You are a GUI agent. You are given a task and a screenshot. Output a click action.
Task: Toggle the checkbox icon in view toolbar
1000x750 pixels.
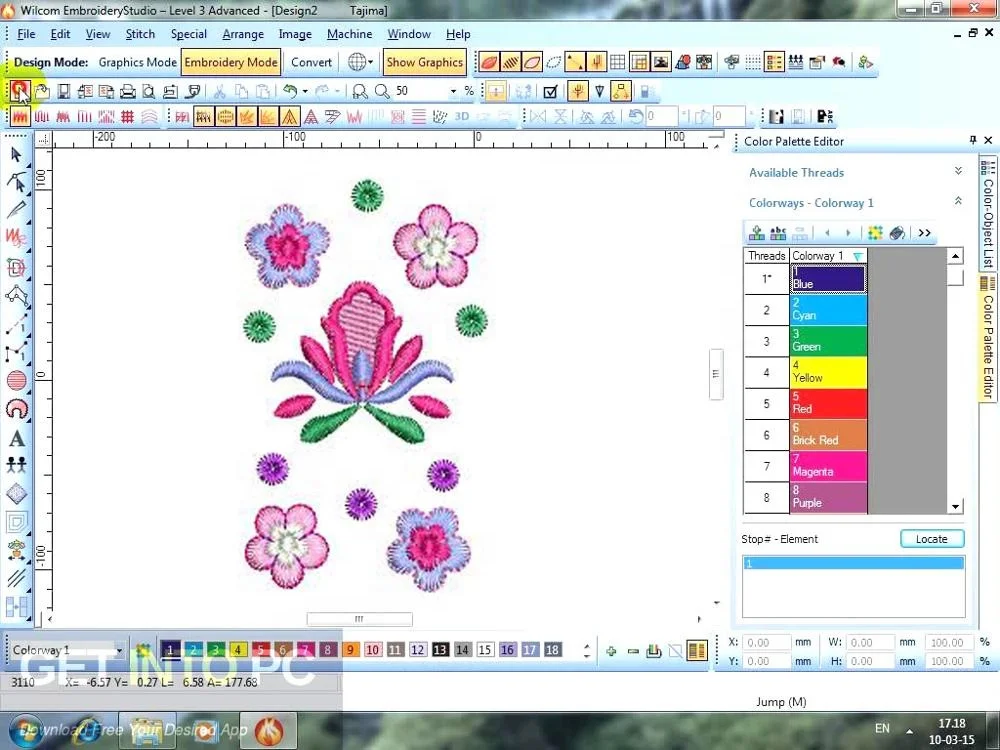[550, 91]
